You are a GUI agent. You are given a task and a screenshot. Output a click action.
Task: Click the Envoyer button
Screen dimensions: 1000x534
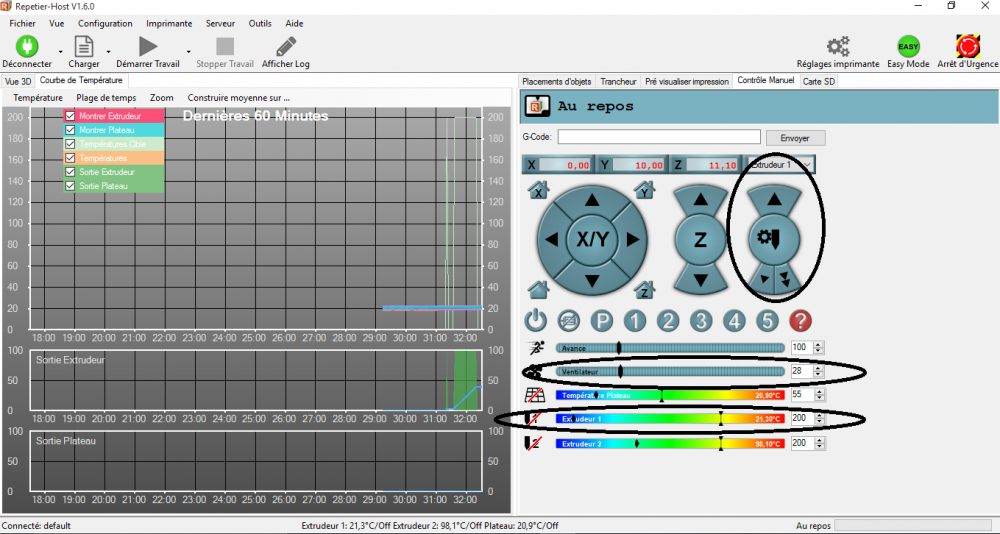point(795,138)
